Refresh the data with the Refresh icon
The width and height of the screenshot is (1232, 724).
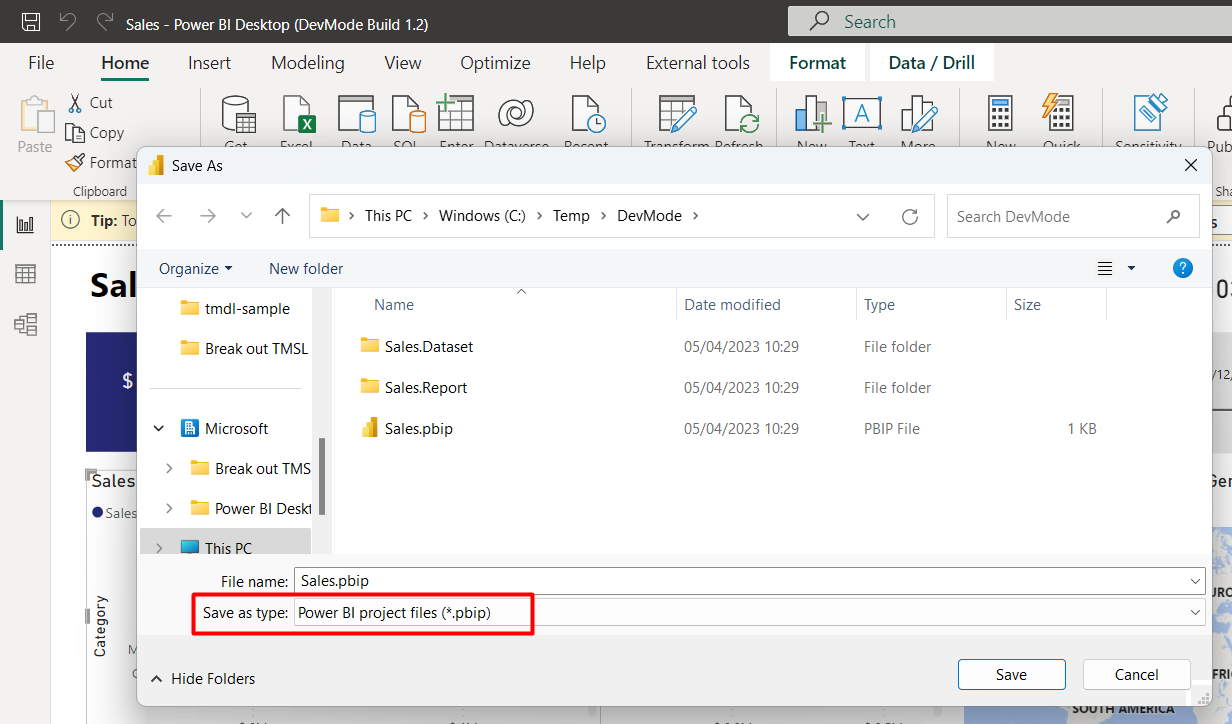[742, 115]
